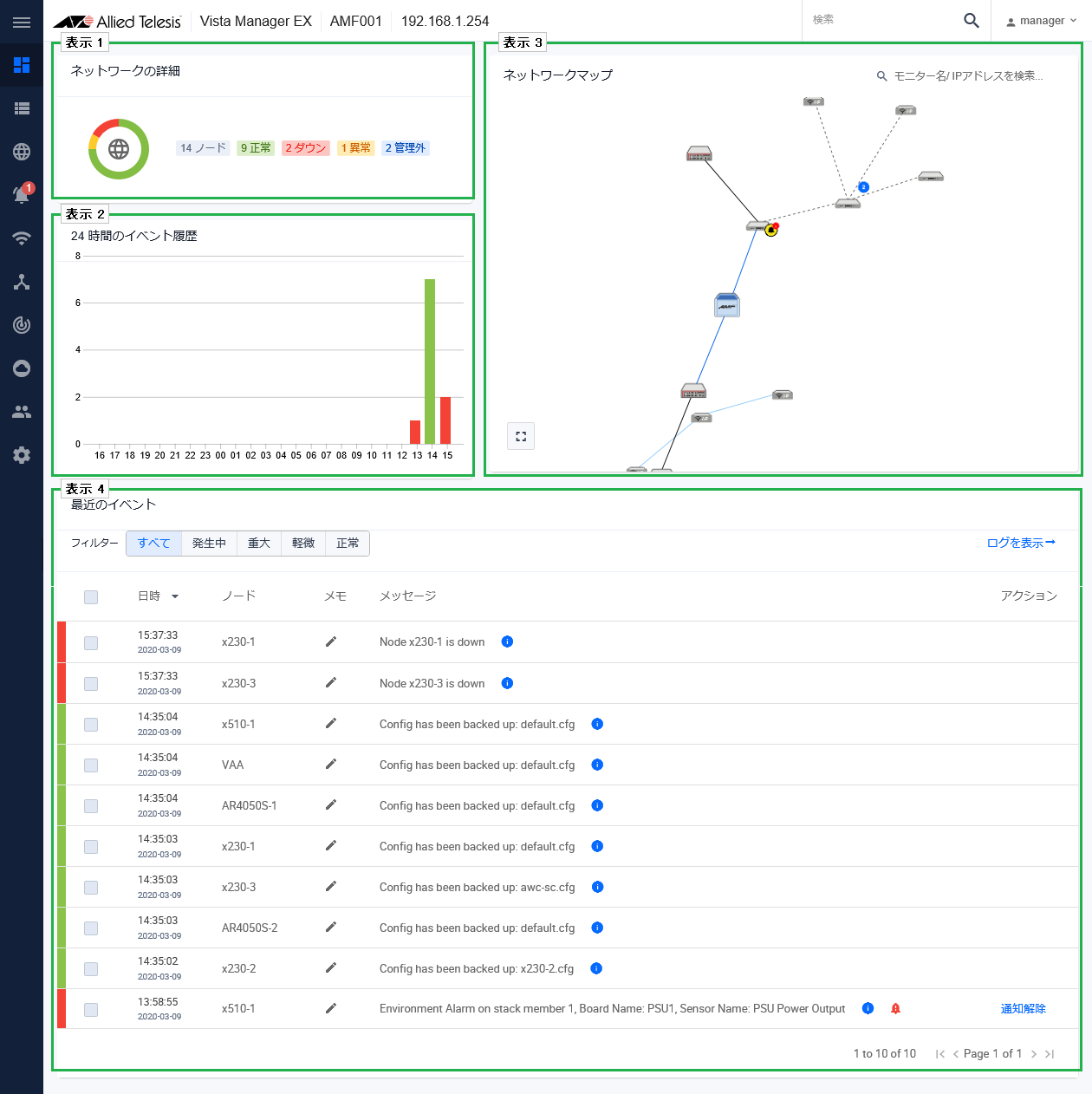This screenshot has width=1092, height=1094.
Task: Open the network globe sidebar icon
Action: [22, 152]
